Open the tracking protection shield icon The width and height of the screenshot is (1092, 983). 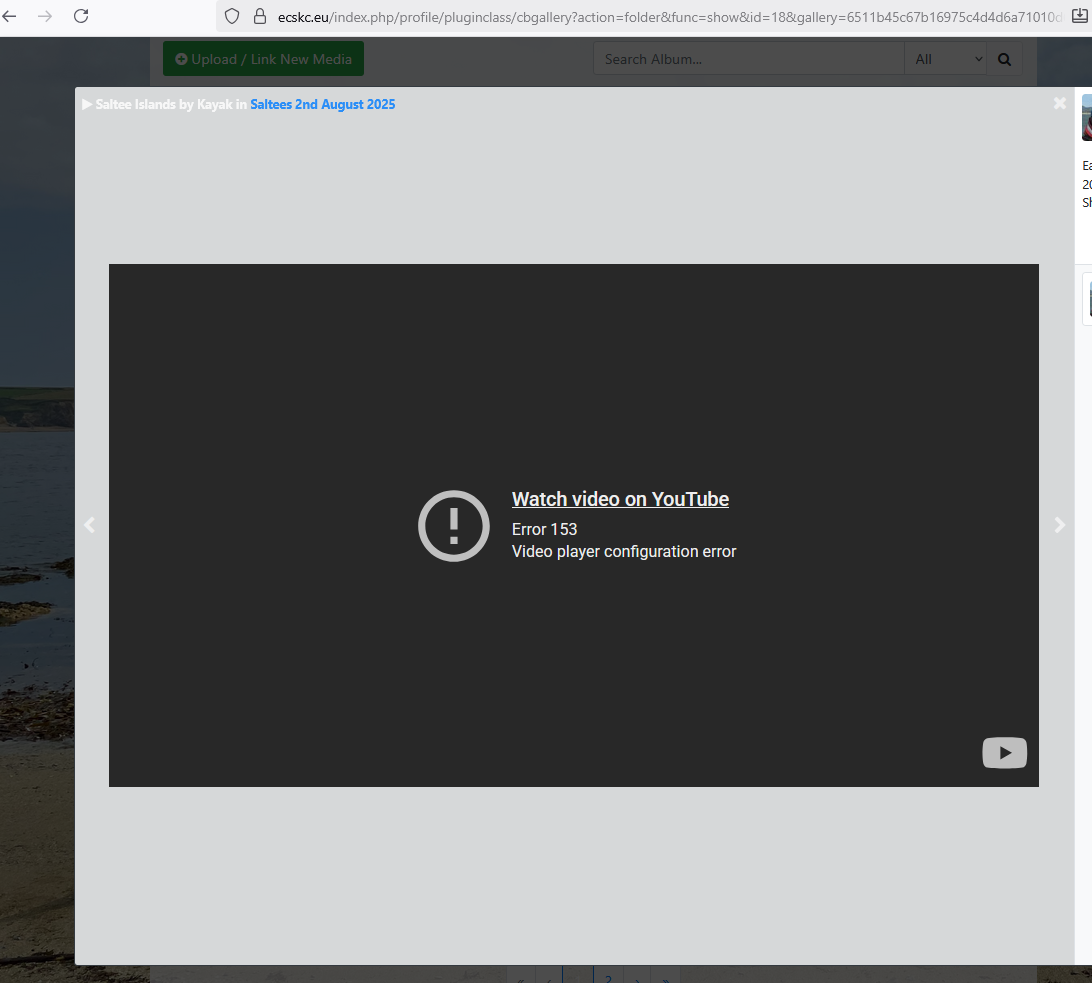232,16
